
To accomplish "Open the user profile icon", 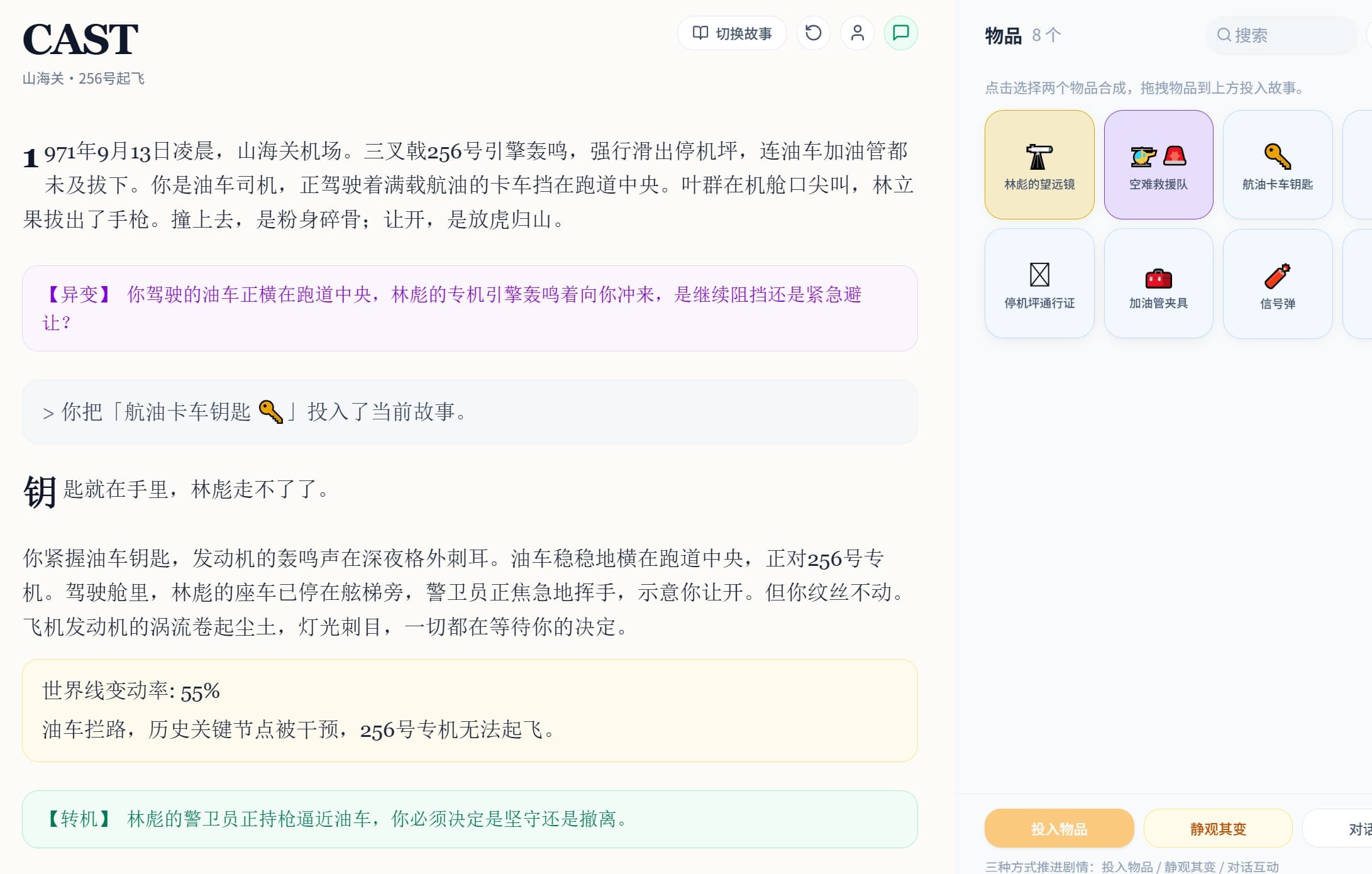I will (857, 33).
